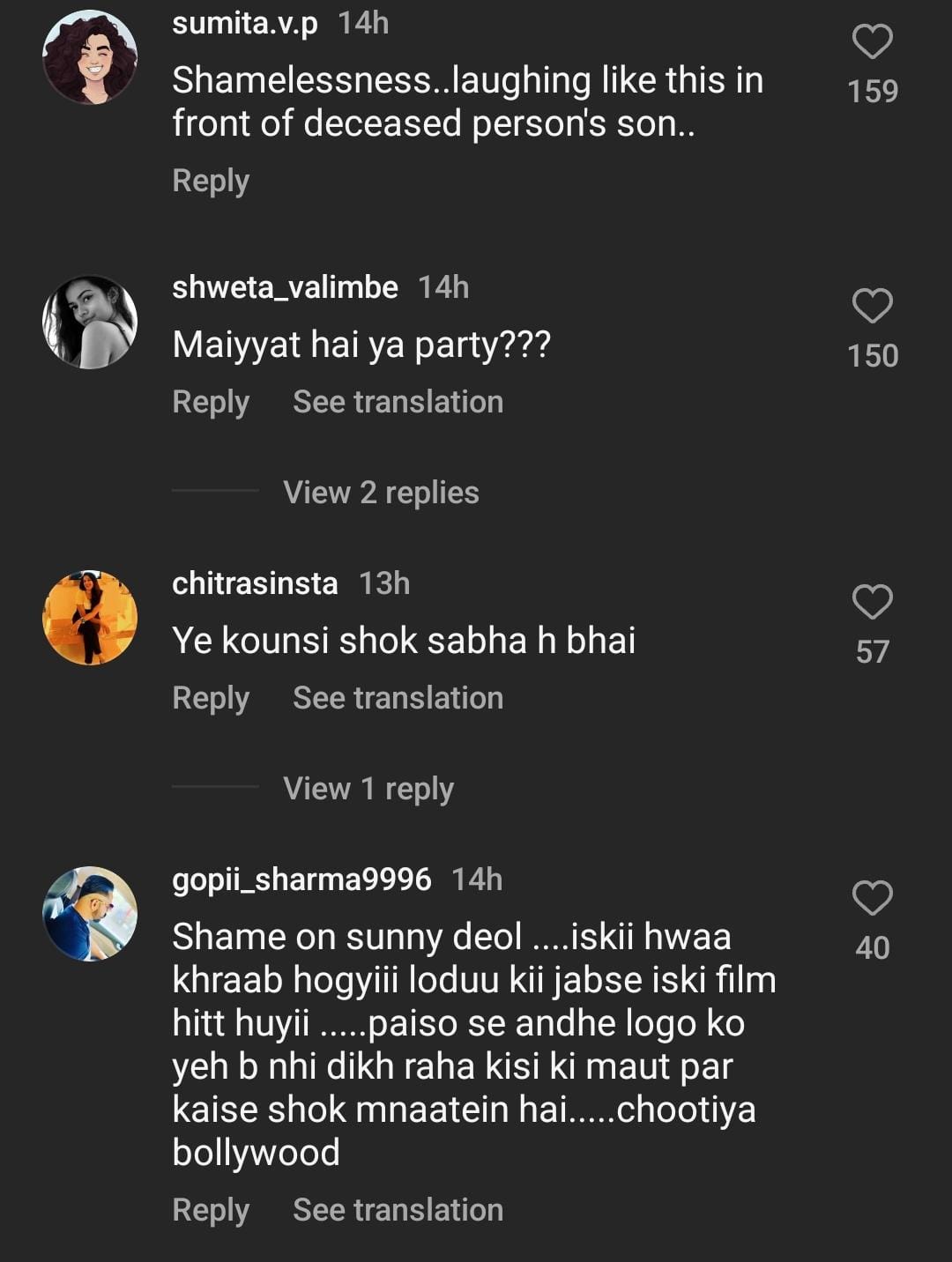See translation of gopii_sharma9996's comment
The width and height of the screenshot is (952, 1262).
click(x=398, y=1210)
